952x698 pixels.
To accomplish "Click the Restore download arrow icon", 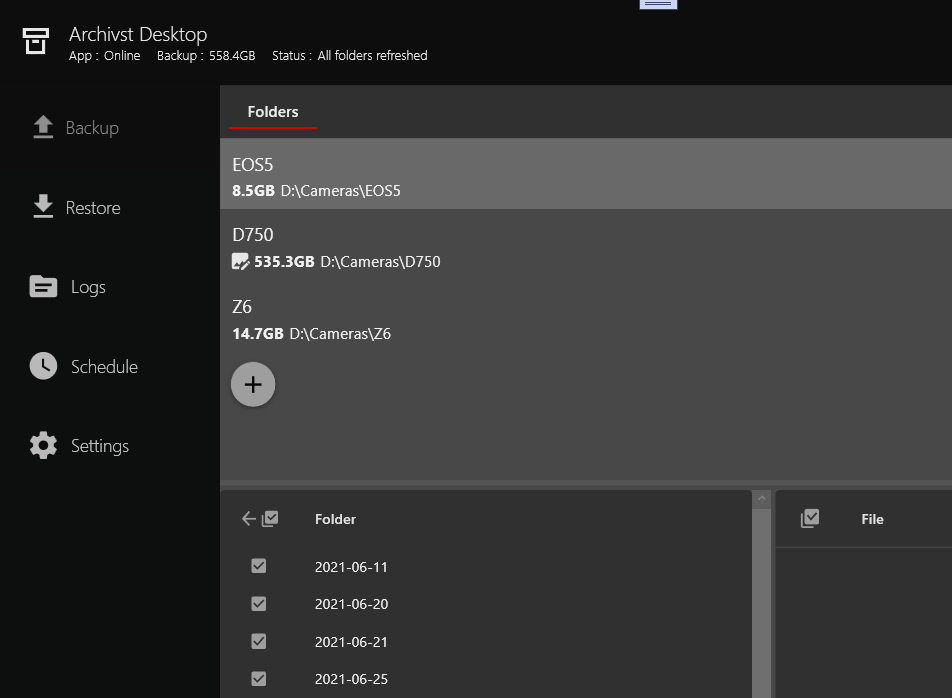I will [43, 207].
